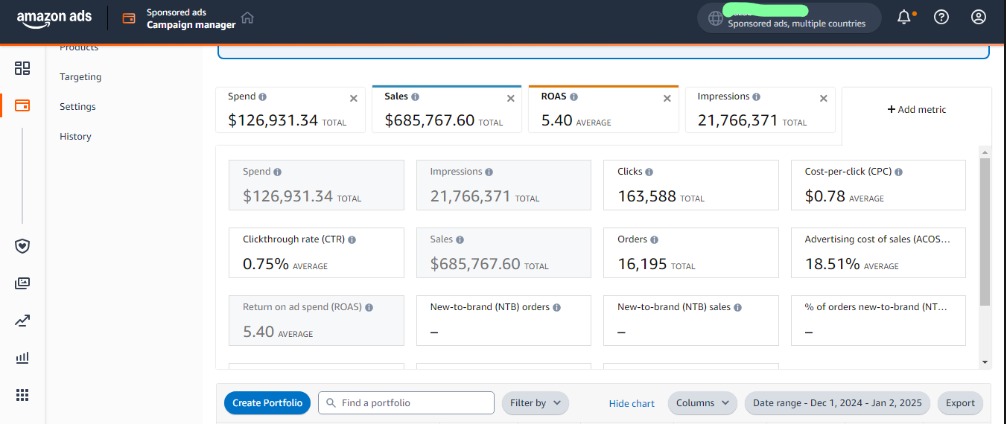Open the trending graph insights sidebar icon
This screenshot has height=424, width=1006.
(x=22, y=321)
